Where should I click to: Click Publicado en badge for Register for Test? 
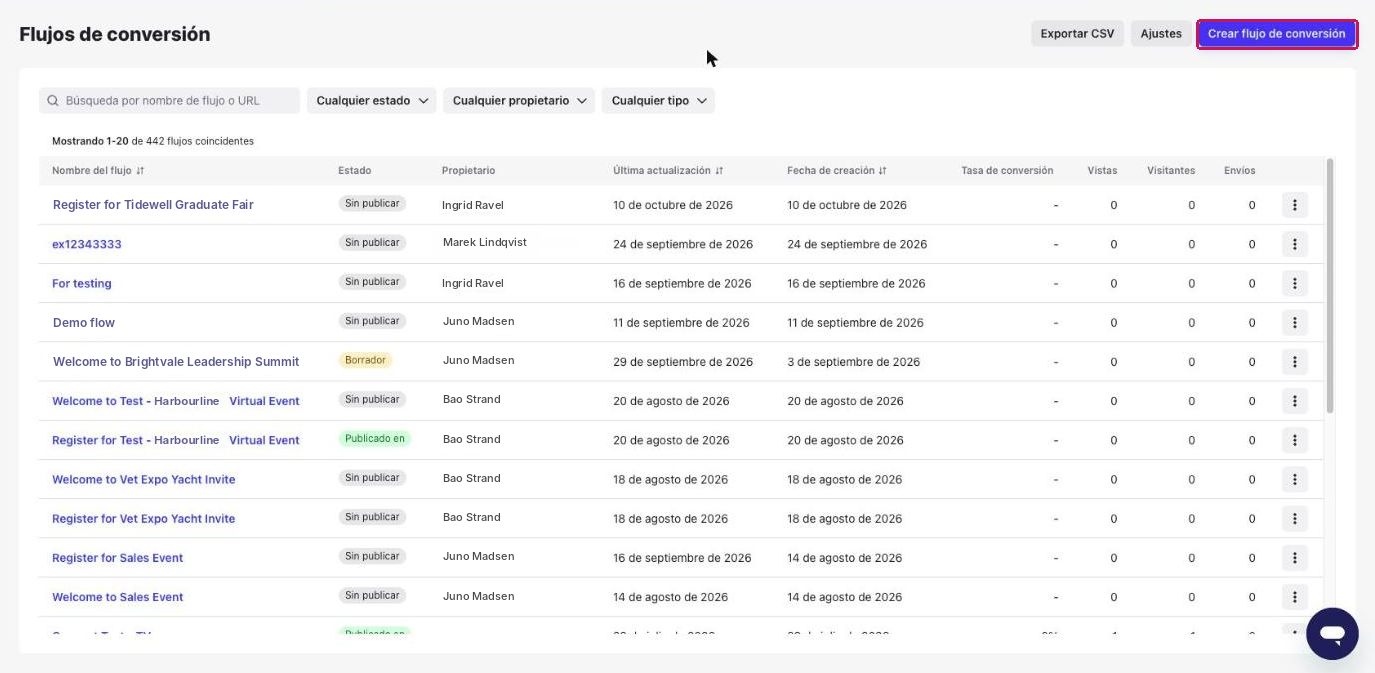point(375,439)
